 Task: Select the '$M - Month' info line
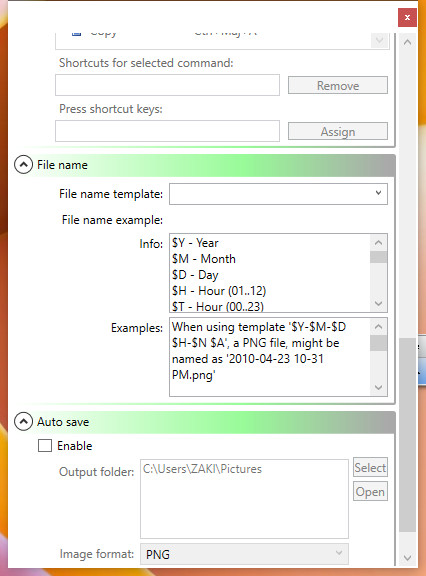click(203, 259)
